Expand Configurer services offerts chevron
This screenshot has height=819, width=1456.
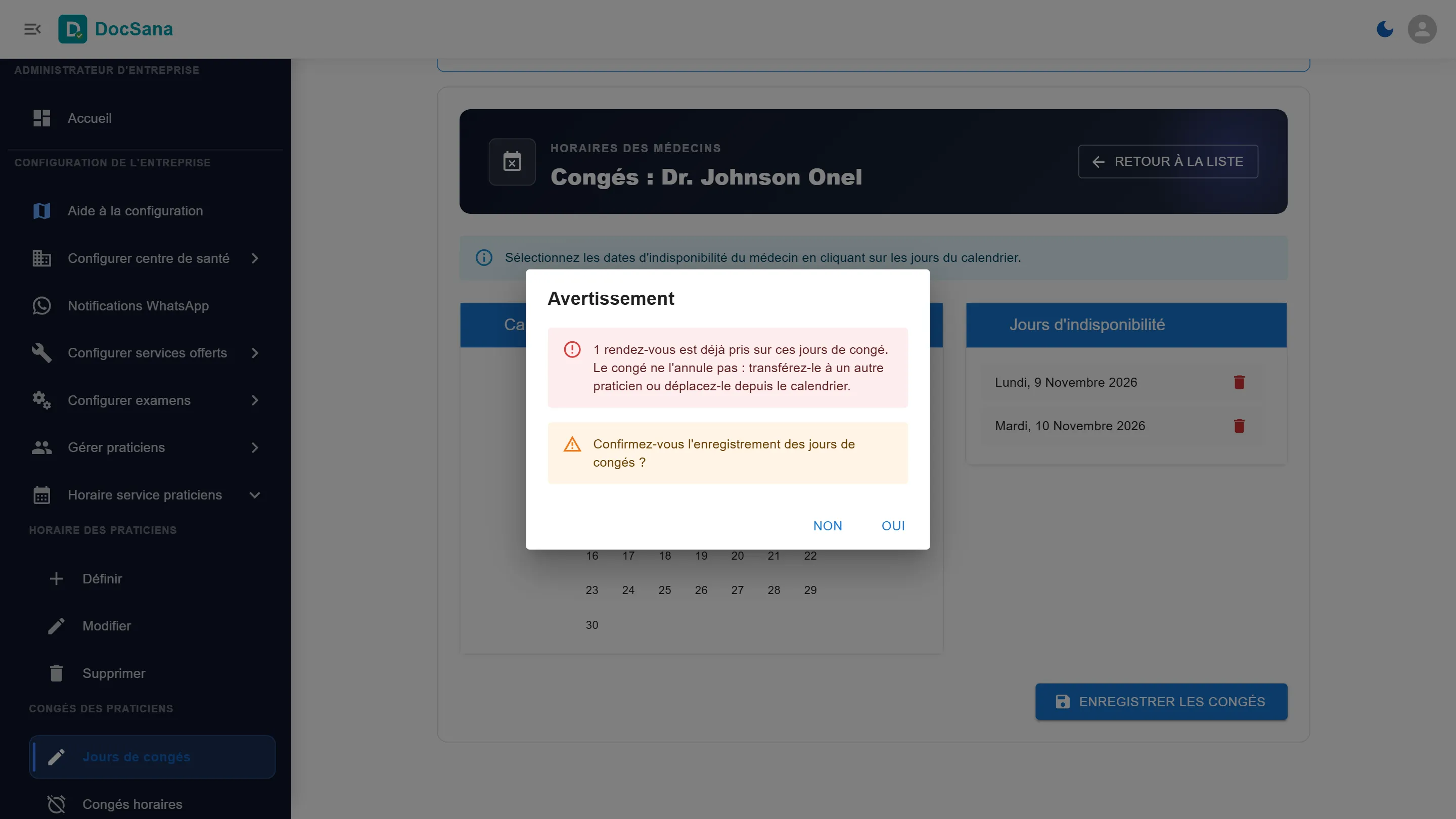point(255,353)
